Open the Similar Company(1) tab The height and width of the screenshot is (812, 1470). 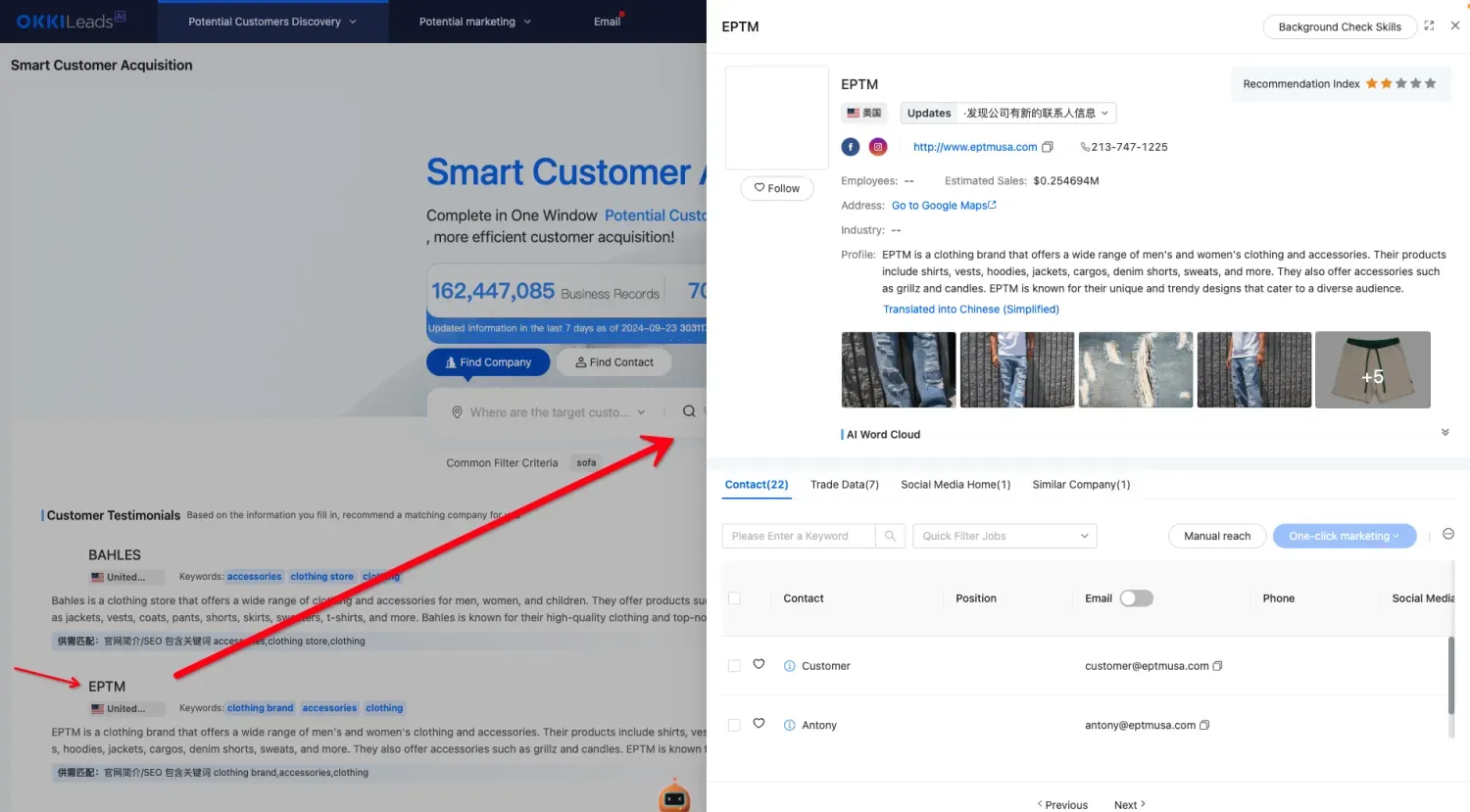click(x=1081, y=485)
